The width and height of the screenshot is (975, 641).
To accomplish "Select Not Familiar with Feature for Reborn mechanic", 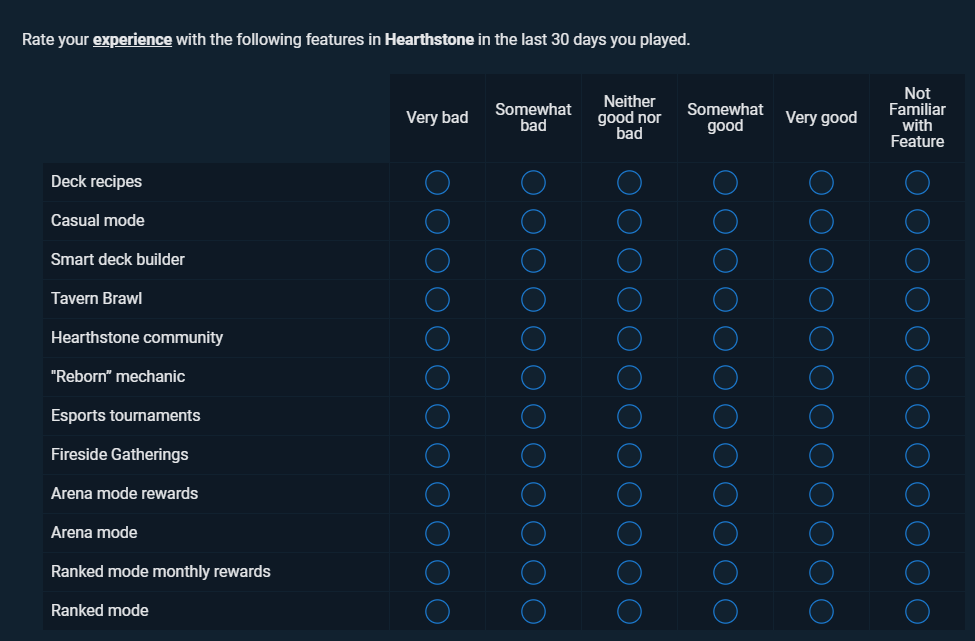I will point(917,377).
